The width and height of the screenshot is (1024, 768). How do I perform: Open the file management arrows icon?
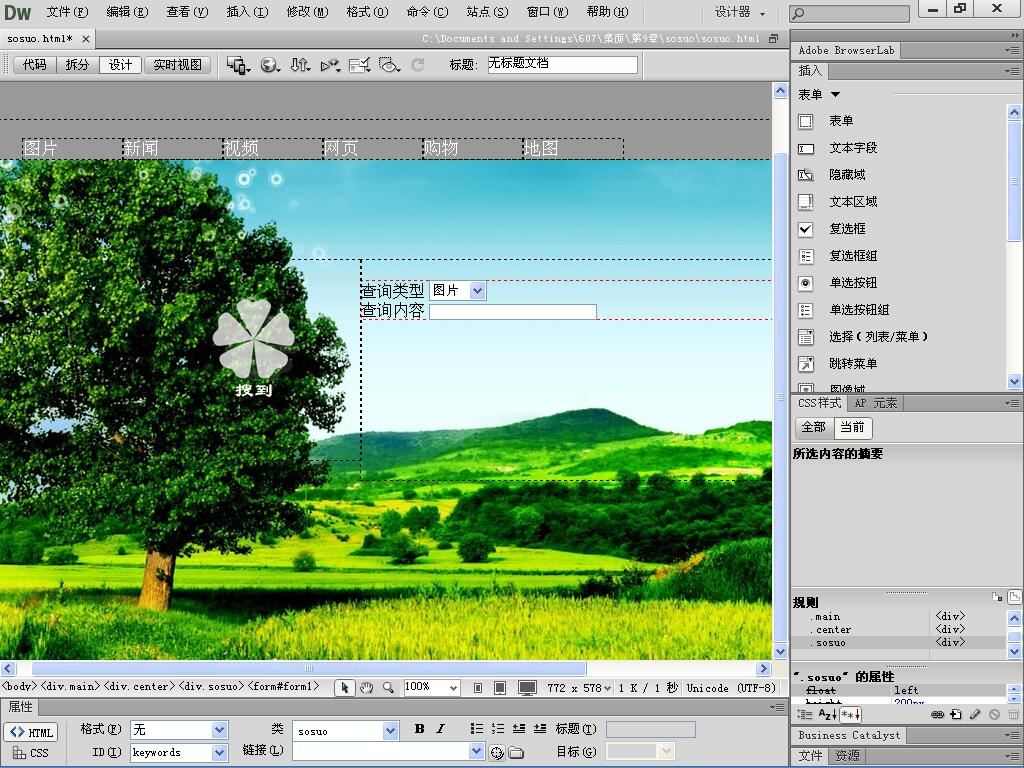click(x=300, y=65)
